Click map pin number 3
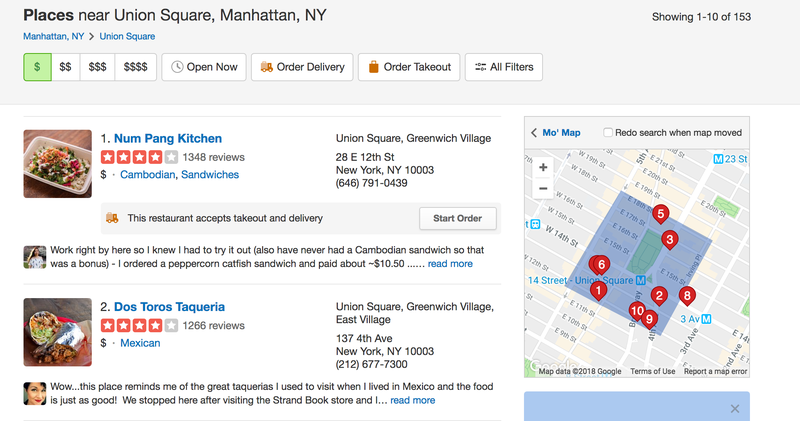 [669, 239]
